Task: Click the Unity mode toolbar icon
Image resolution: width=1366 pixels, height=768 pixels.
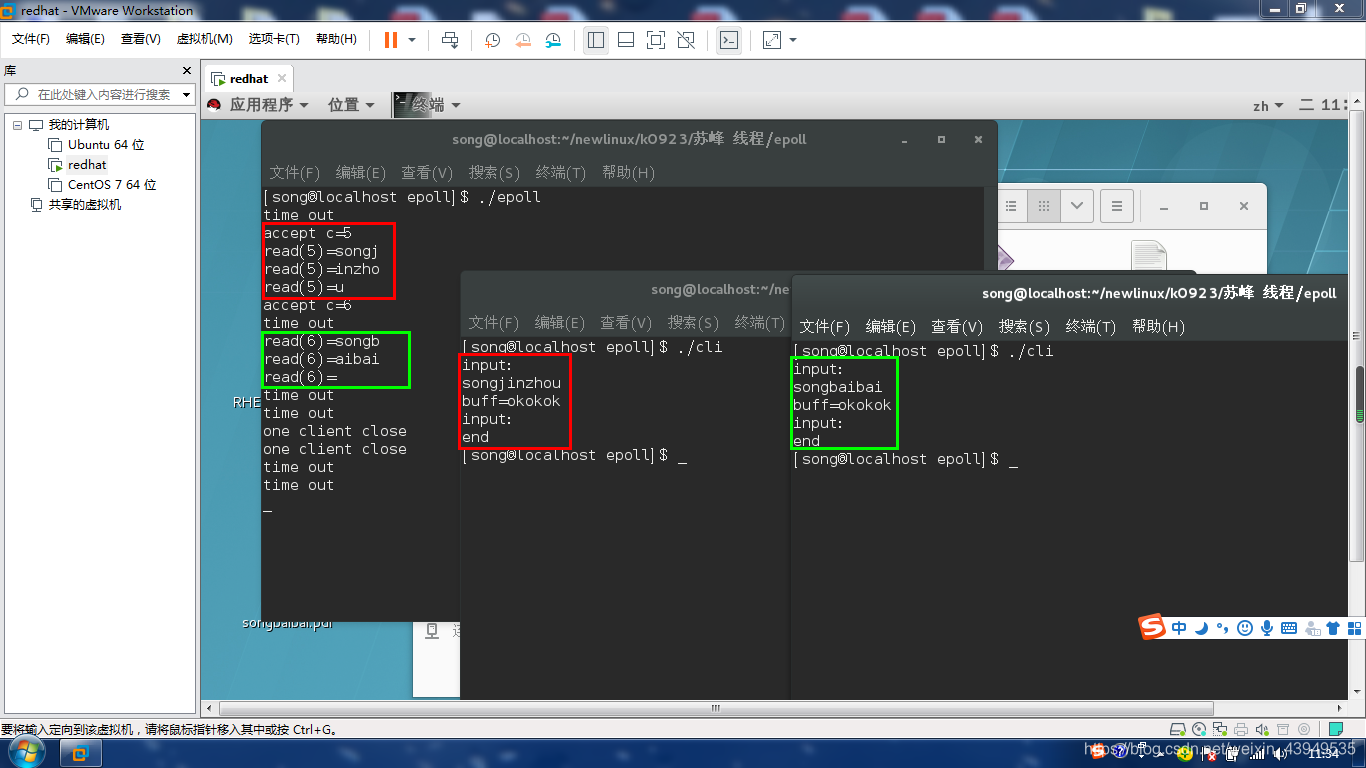Action: pyautogui.click(x=686, y=40)
